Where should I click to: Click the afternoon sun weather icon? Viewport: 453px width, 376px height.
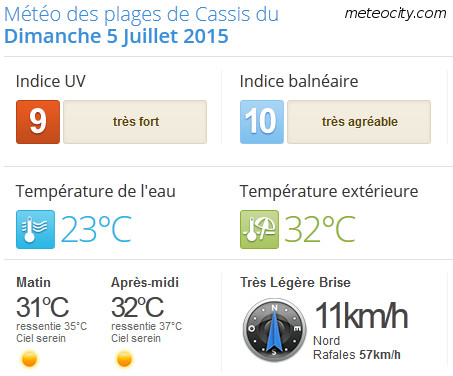click(x=124, y=359)
